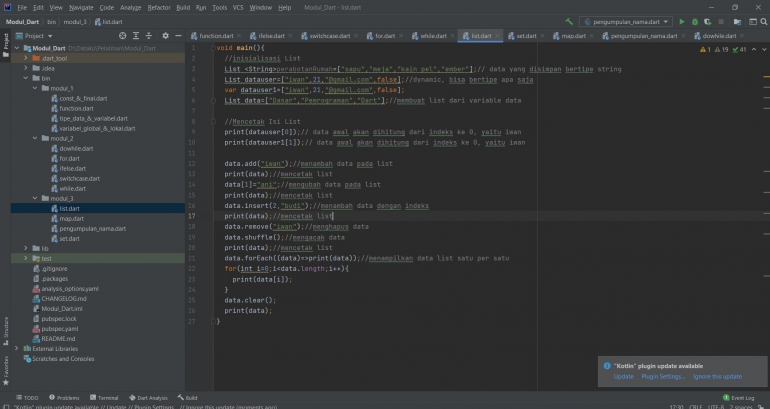This screenshot has width=770, height=409.
Task: Open Project panel gear settings
Action: point(165,36)
